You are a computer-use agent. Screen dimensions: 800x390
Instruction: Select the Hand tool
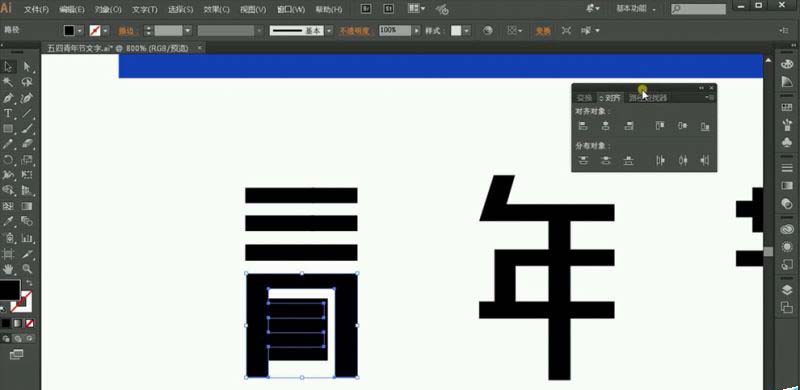(8, 269)
